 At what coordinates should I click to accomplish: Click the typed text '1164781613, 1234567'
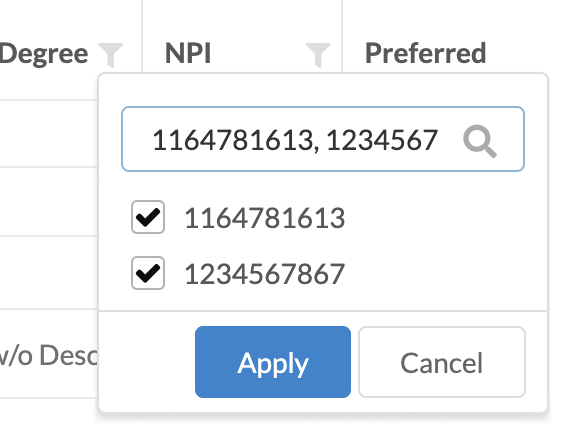[x=295, y=140]
